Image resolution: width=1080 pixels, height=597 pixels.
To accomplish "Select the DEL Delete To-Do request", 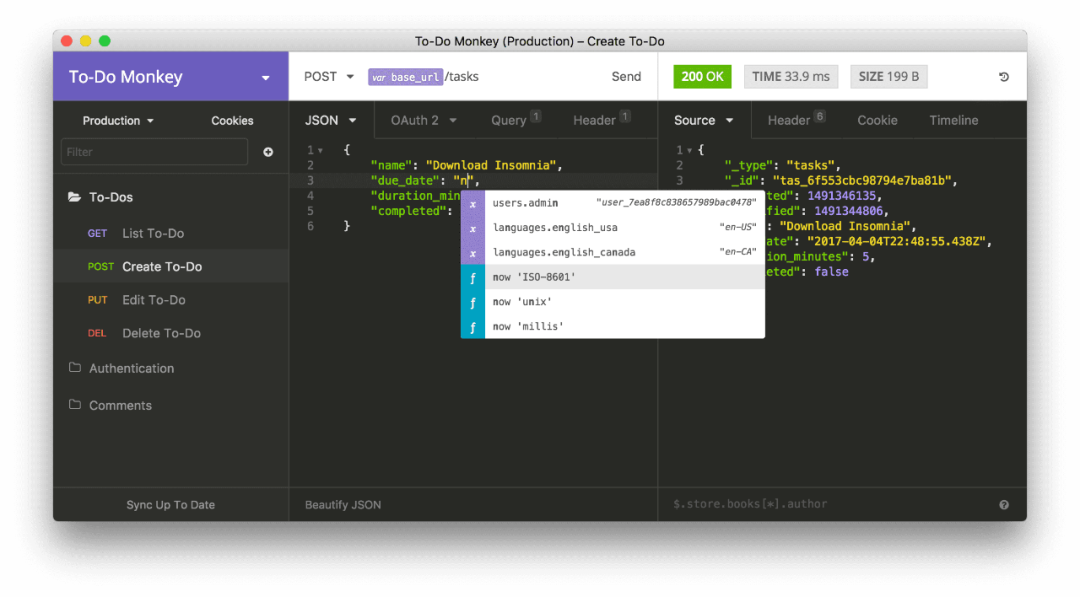I will click(171, 333).
